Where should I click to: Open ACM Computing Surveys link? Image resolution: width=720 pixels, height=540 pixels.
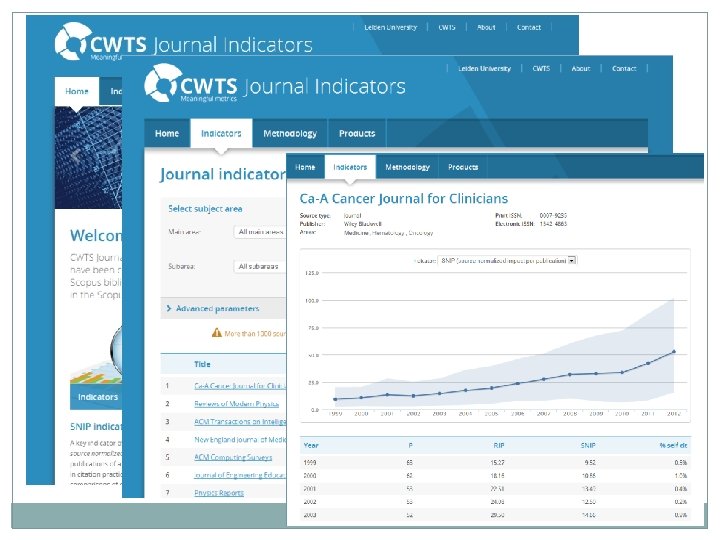[233, 457]
